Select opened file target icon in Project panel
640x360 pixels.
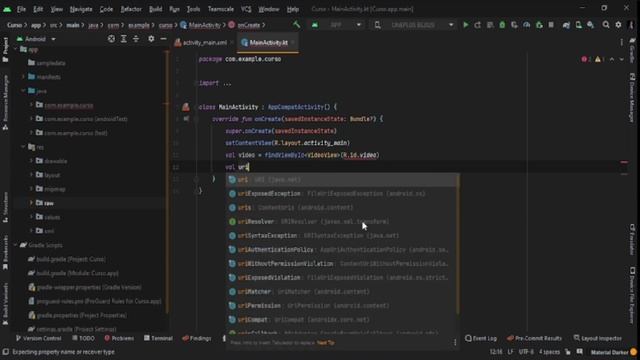click(x=111, y=39)
